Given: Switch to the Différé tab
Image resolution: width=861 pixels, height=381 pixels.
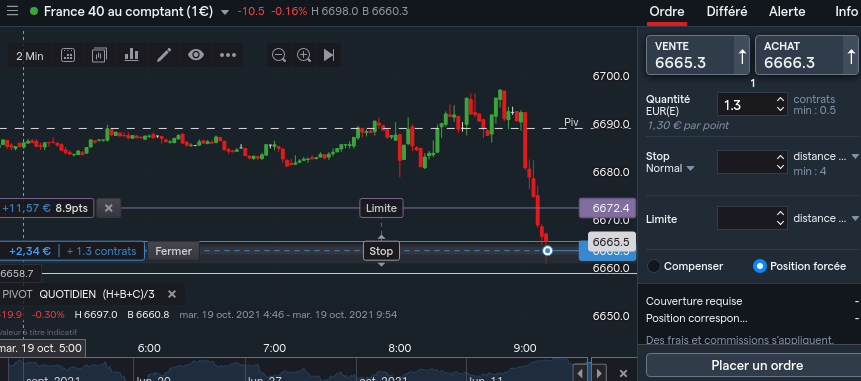Looking at the screenshot, I should point(727,12).
